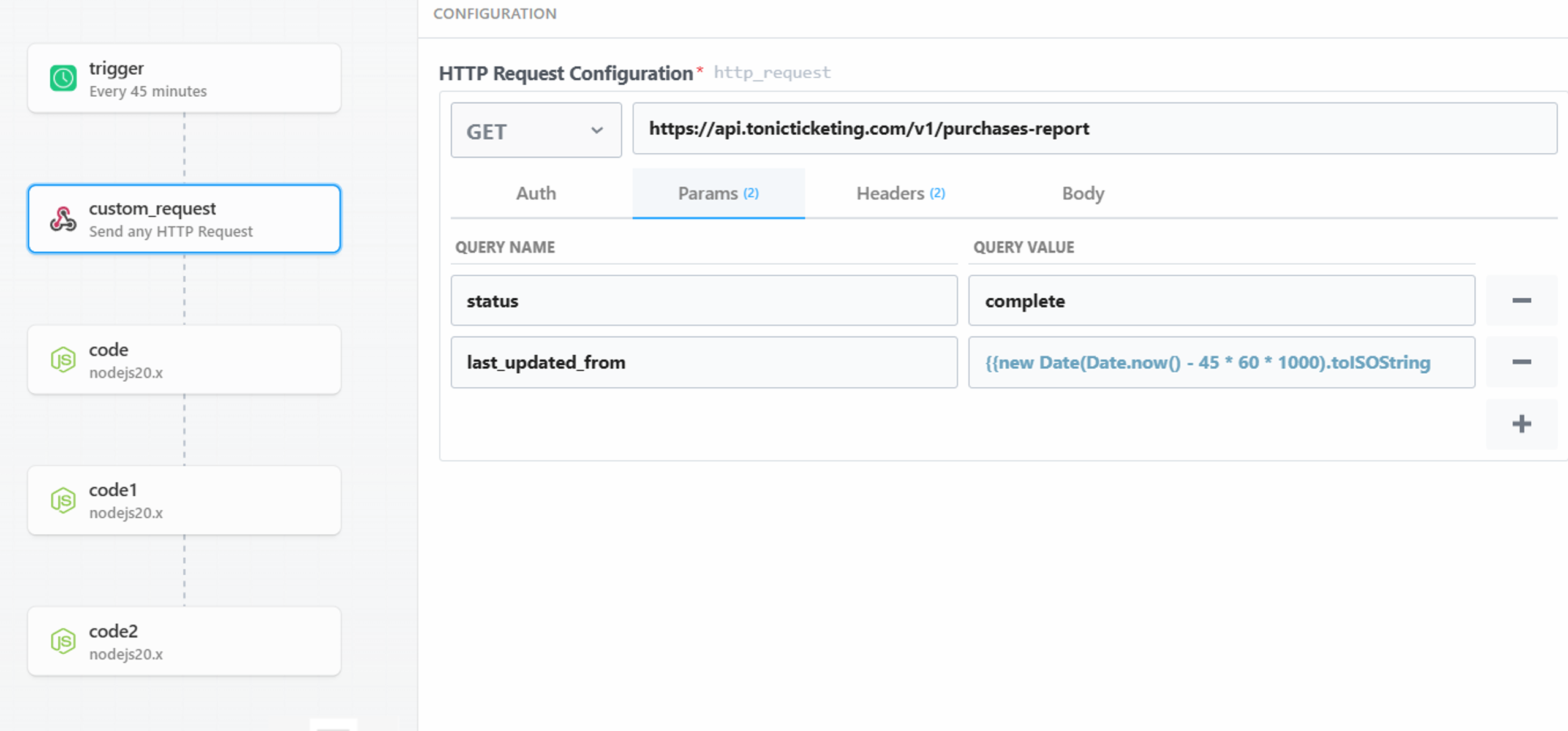Select the clock icon on the trigger node
The height and width of the screenshot is (731, 1568).
pos(62,78)
